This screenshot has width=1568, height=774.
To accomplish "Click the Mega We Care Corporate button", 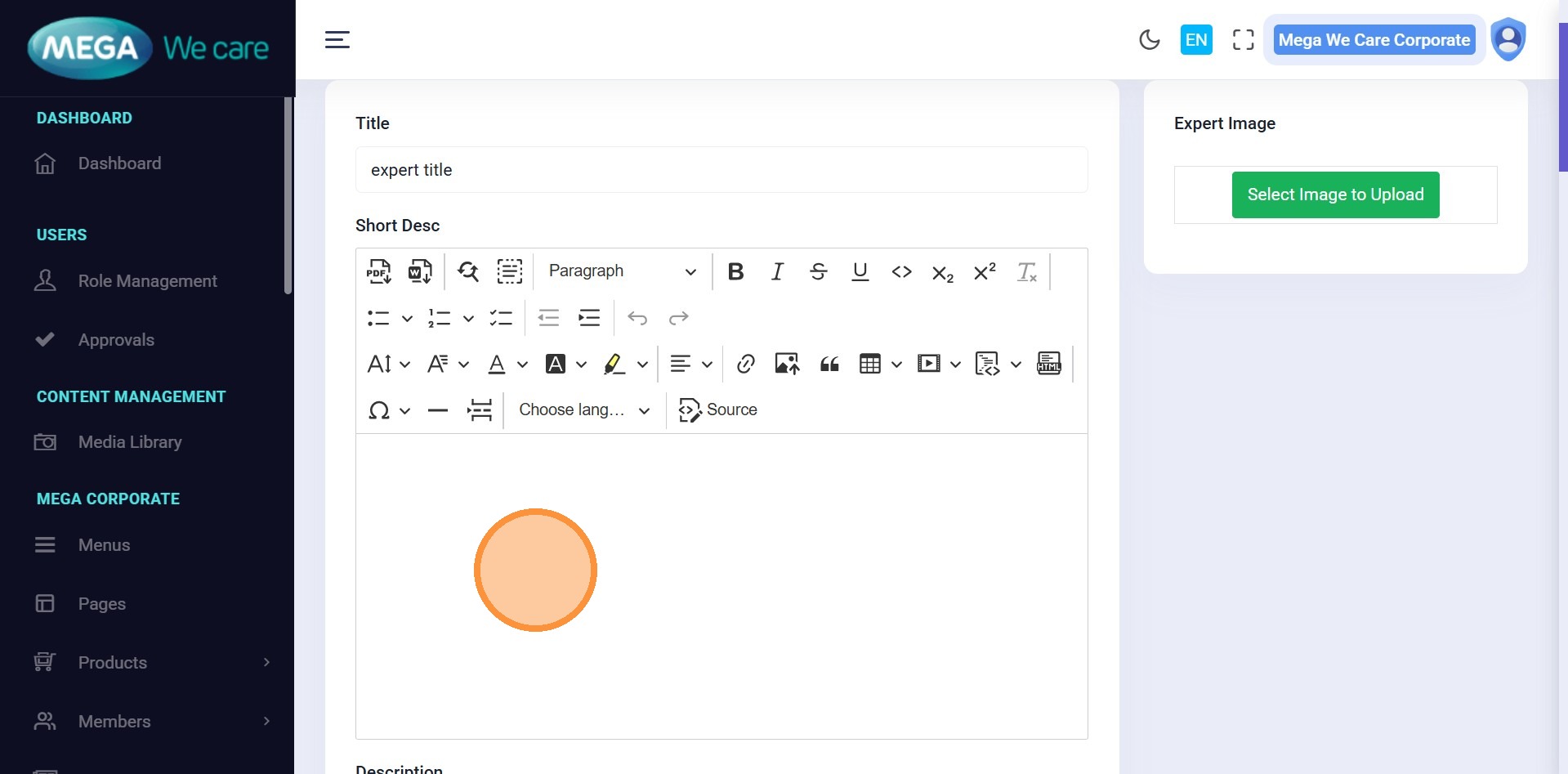I will tap(1374, 40).
